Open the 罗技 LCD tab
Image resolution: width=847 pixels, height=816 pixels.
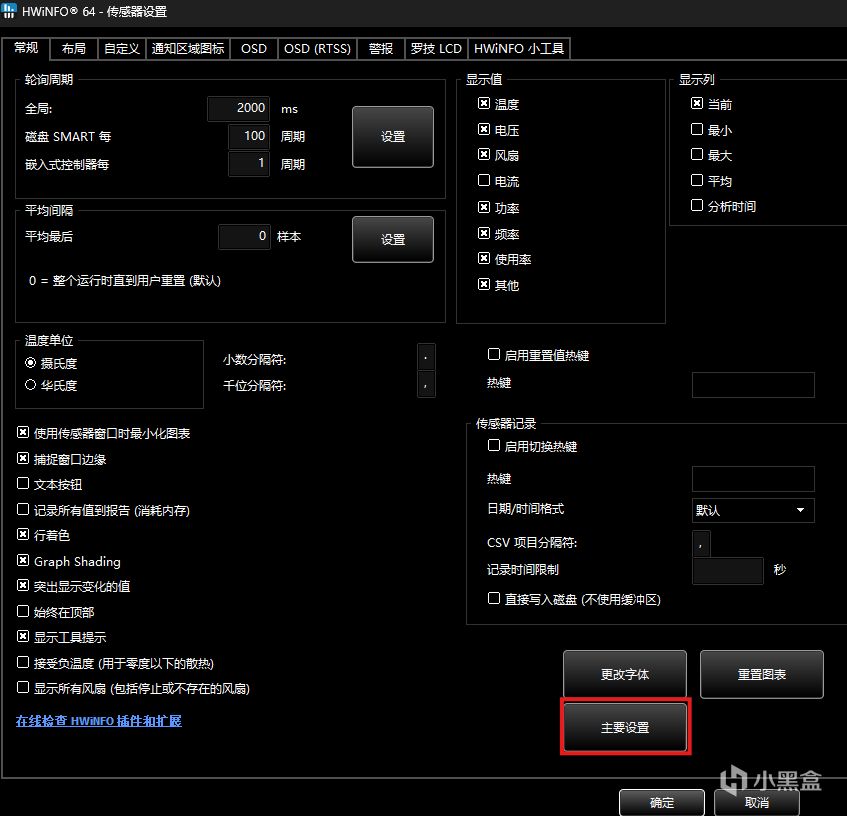click(x=436, y=49)
